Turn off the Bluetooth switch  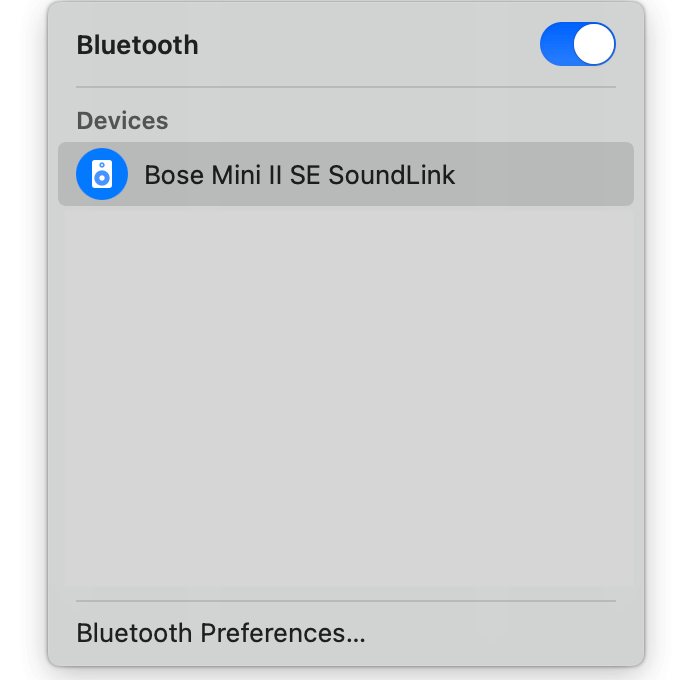(x=577, y=45)
